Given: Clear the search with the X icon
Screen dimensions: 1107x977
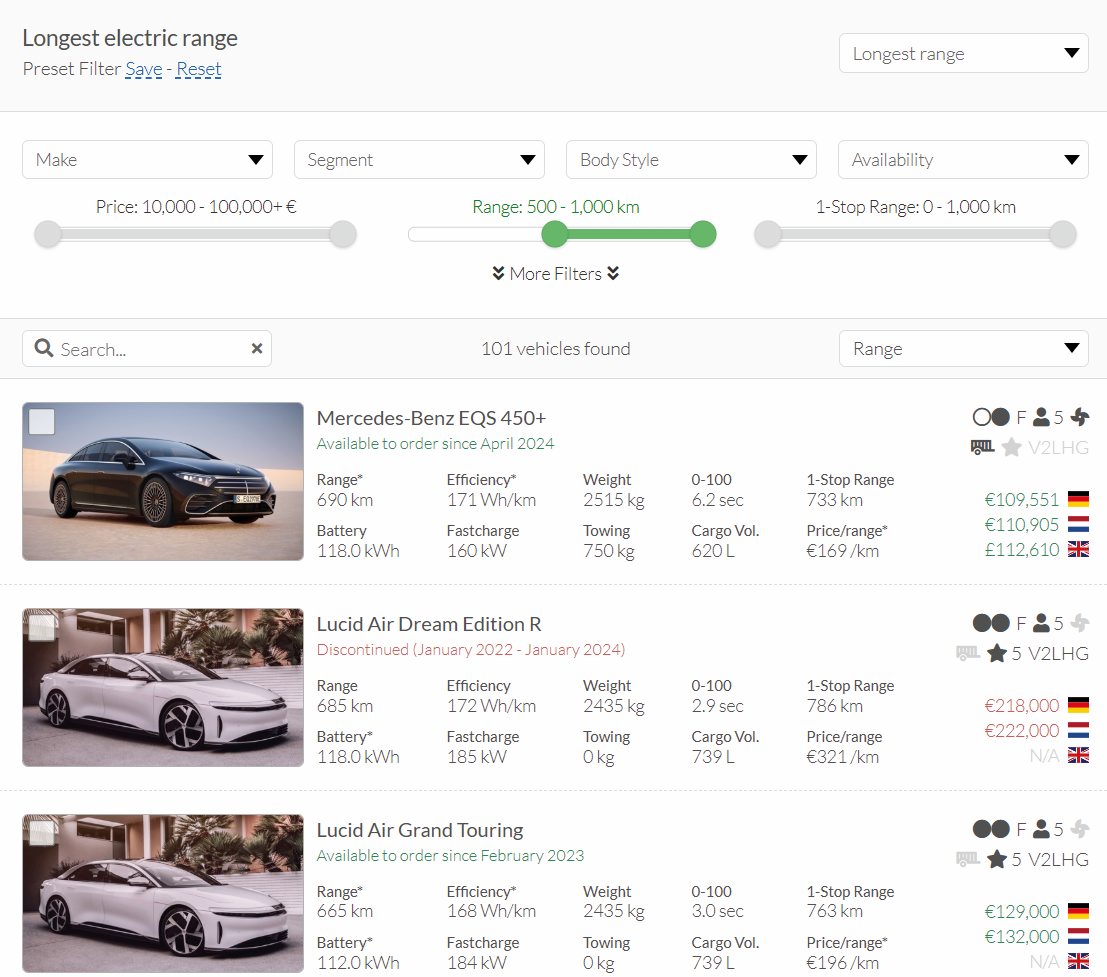Looking at the screenshot, I should coord(257,349).
